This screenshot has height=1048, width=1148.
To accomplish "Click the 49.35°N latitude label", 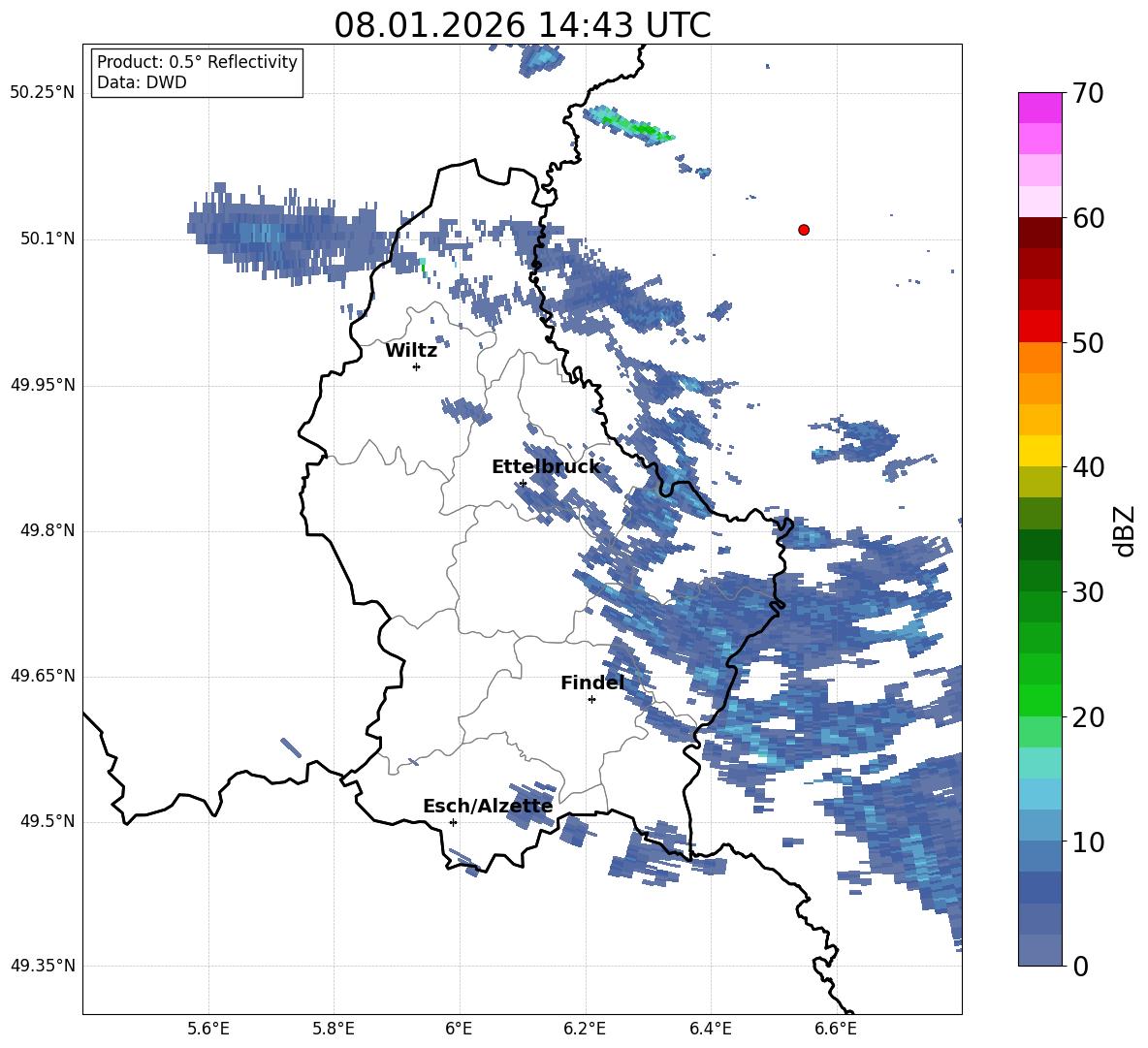I will [x=43, y=966].
